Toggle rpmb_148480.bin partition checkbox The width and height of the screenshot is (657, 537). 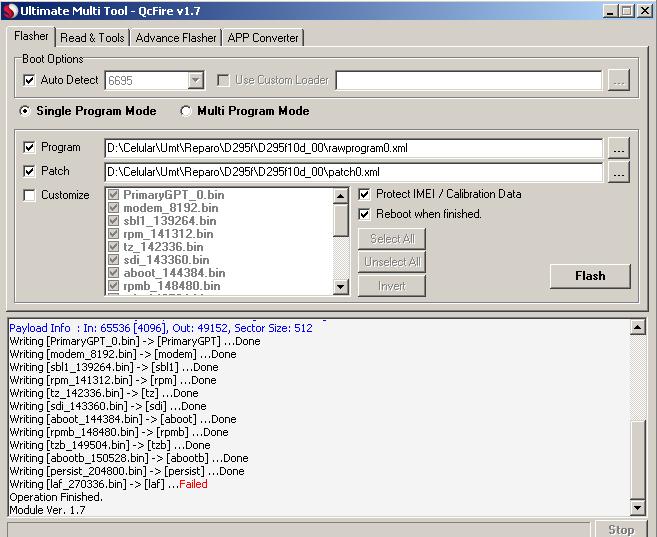tap(113, 286)
